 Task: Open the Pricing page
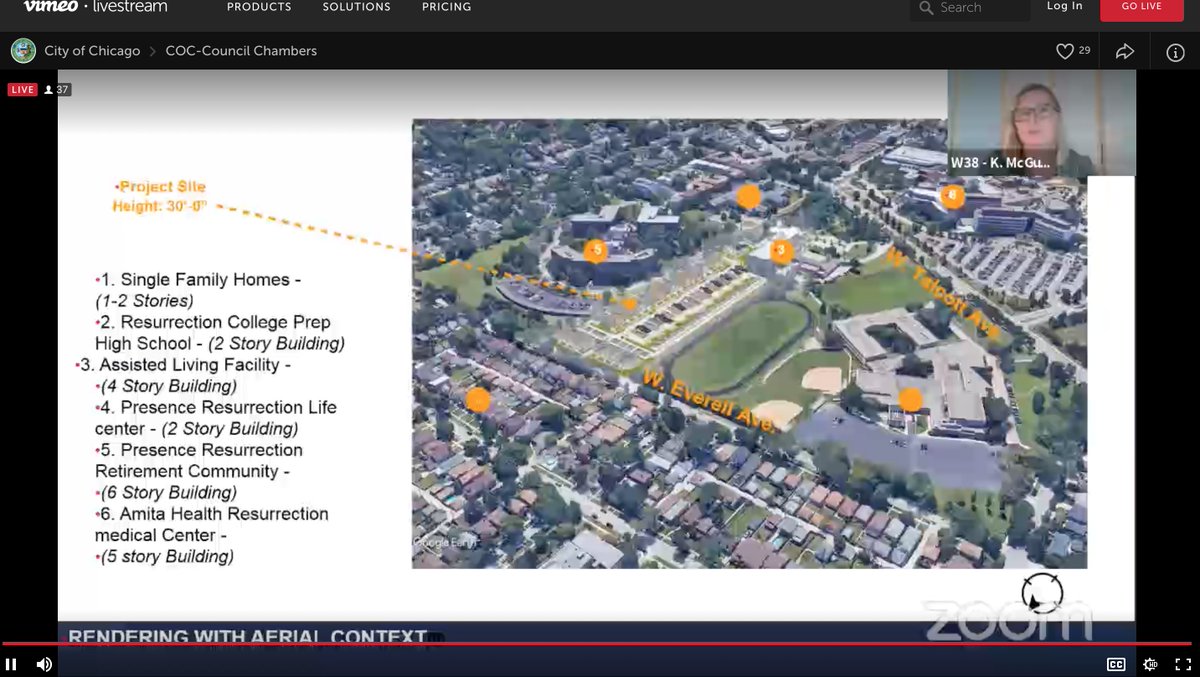pos(446,7)
